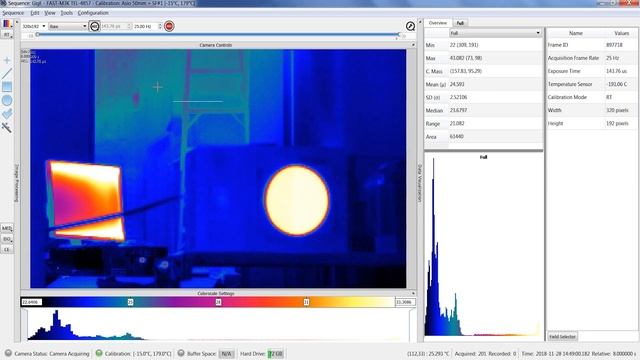Switch to the Full tab

[460, 23]
